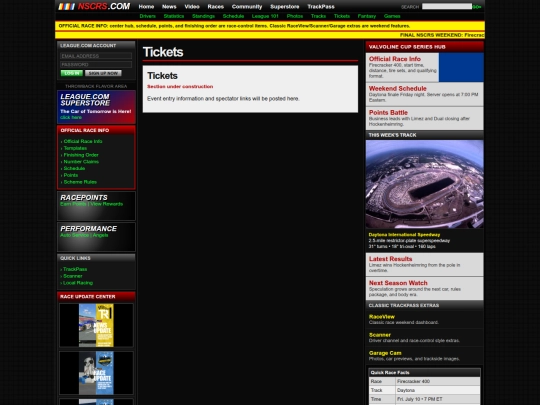Open Official Race Info hub card

coord(425,67)
